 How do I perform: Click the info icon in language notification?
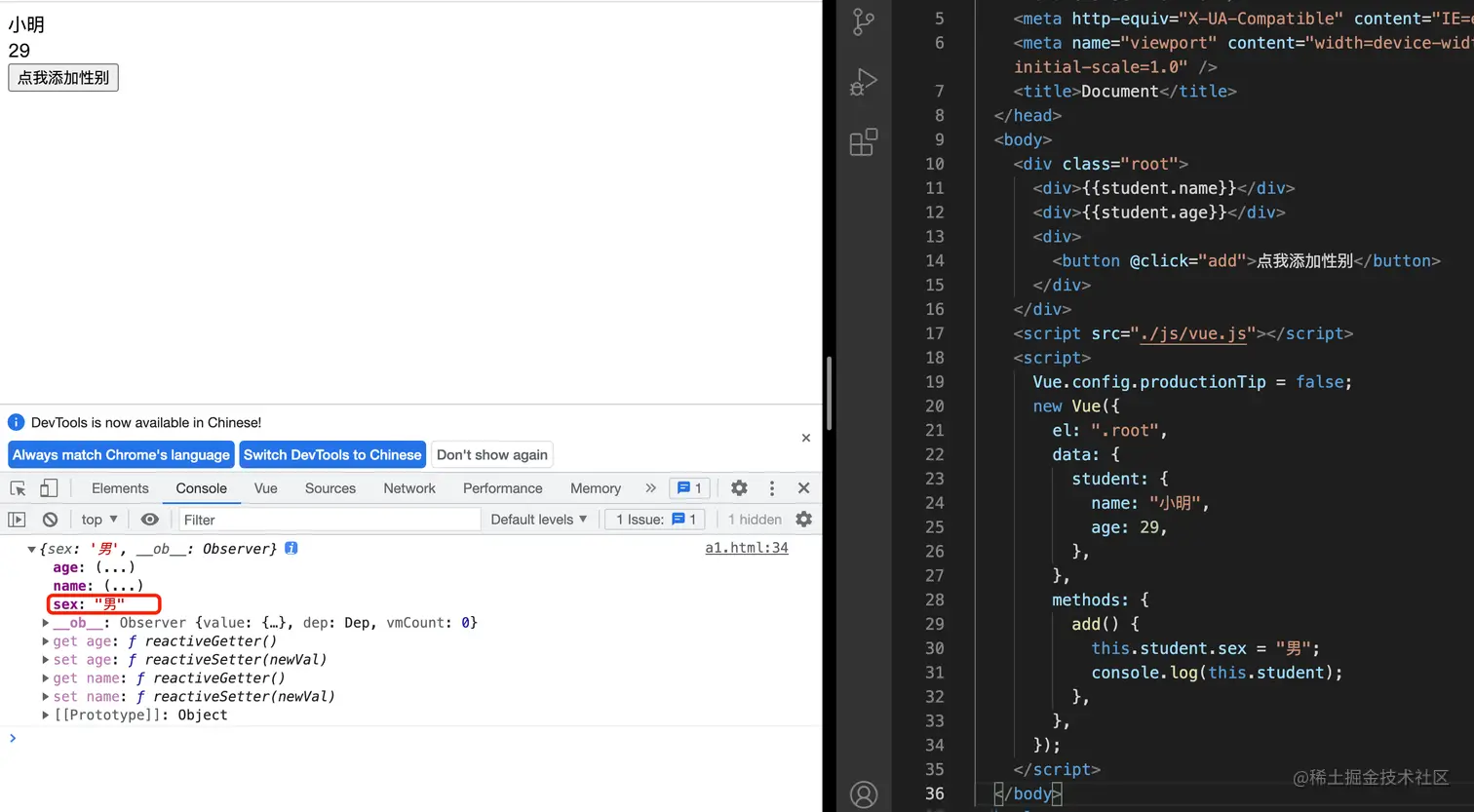[16, 422]
